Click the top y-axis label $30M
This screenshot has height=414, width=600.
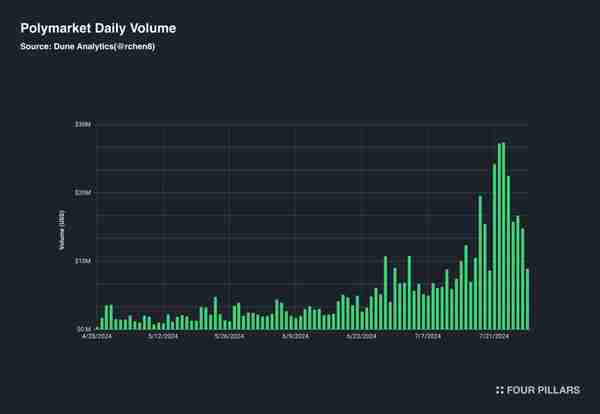click(83, 124)
